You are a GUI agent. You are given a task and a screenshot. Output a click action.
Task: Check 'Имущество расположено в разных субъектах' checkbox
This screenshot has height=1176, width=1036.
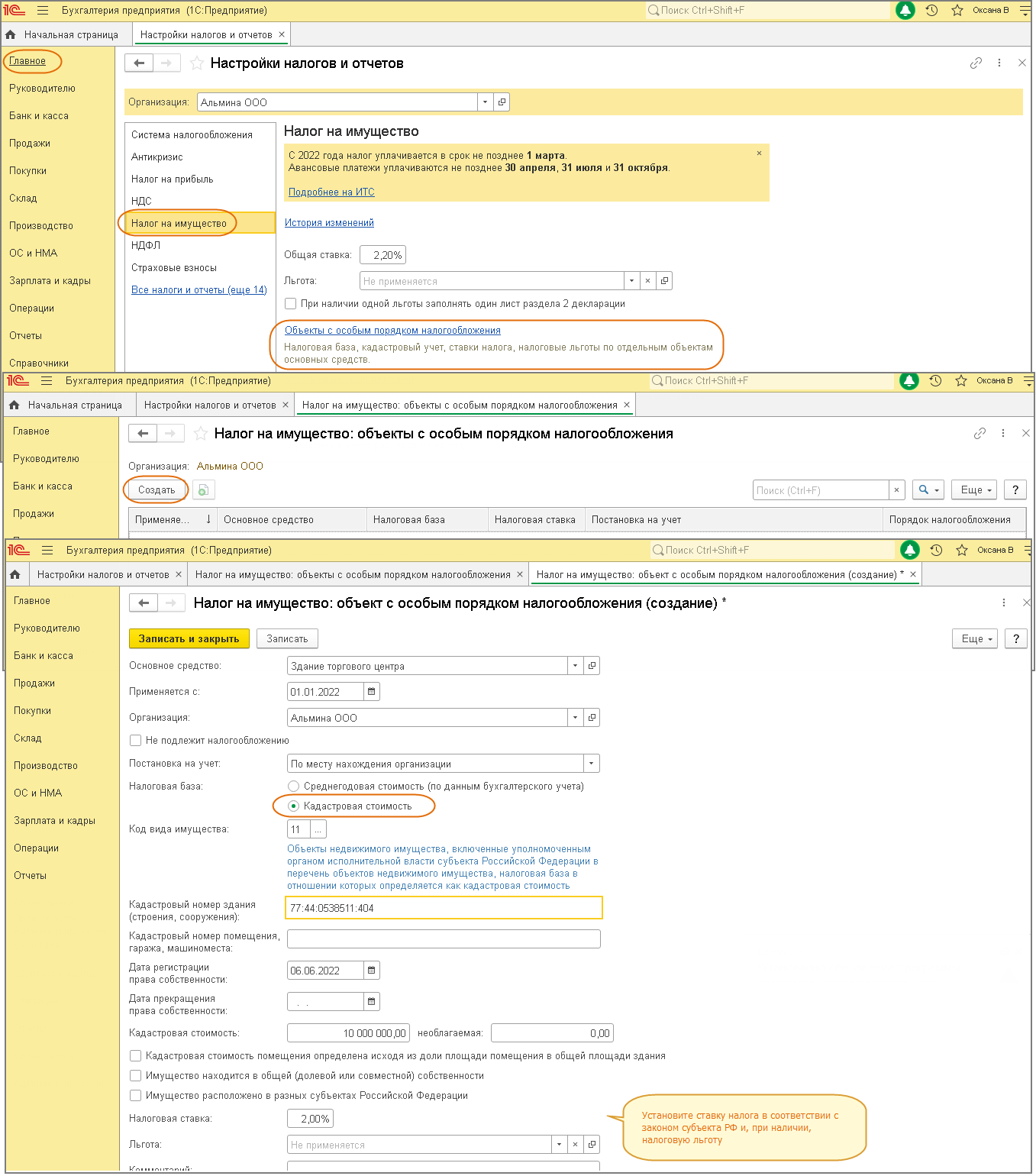[x=135, y=1096]
